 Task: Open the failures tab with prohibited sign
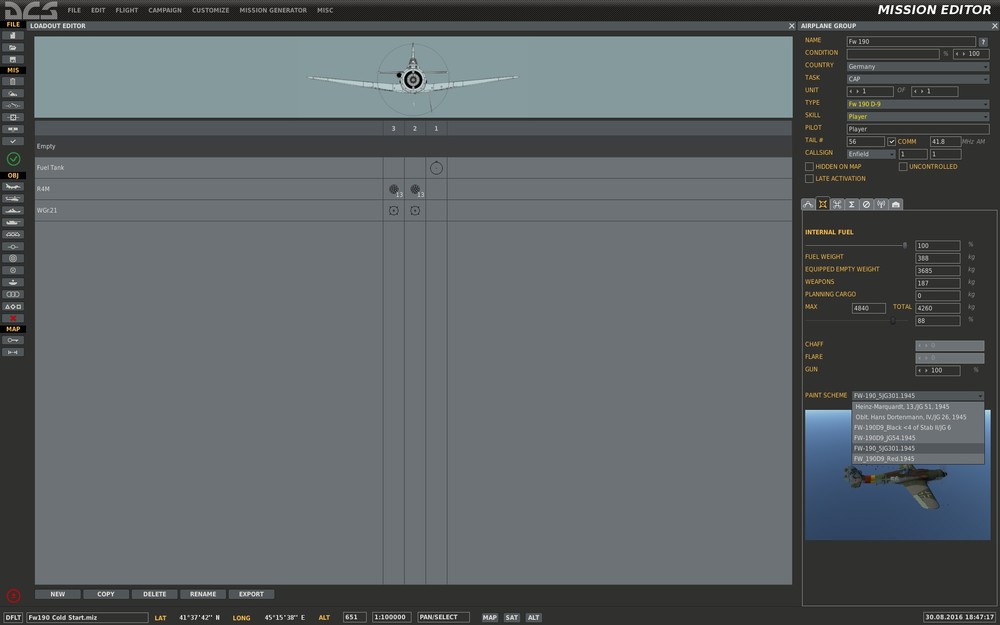tap(866, 204)
